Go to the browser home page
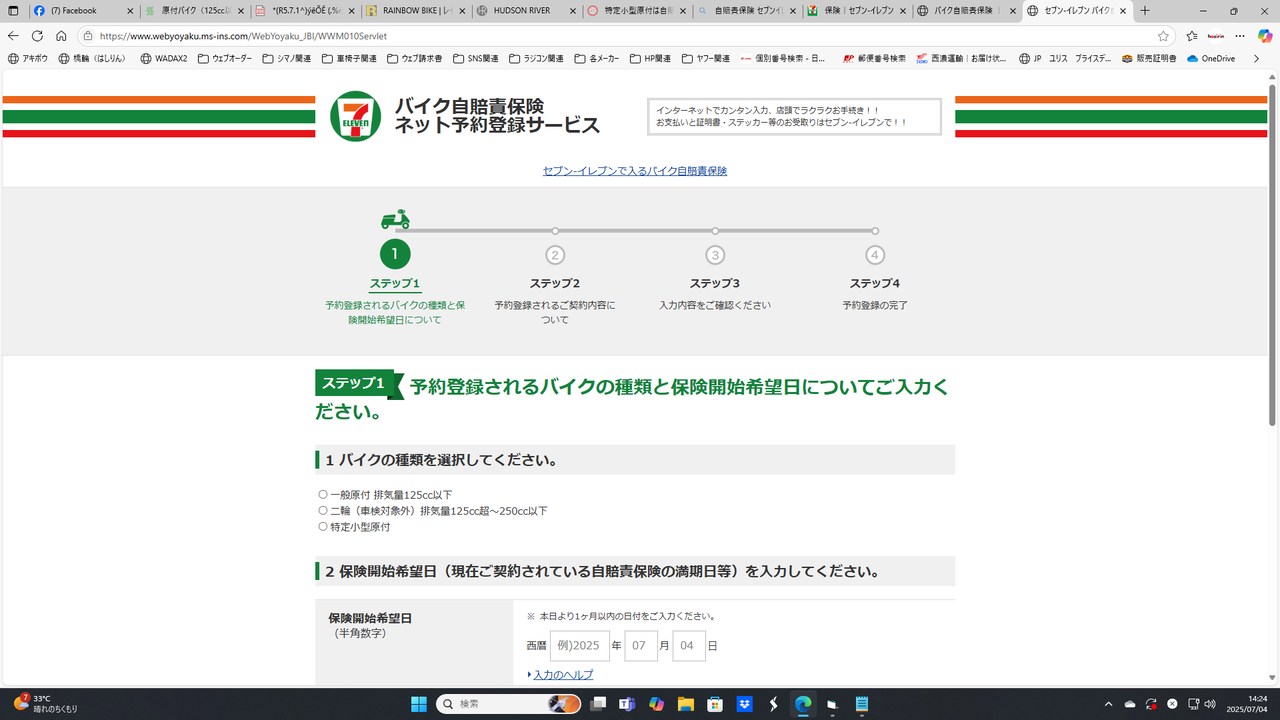This screenshot has width=1280, height=720. click(61, 36)
